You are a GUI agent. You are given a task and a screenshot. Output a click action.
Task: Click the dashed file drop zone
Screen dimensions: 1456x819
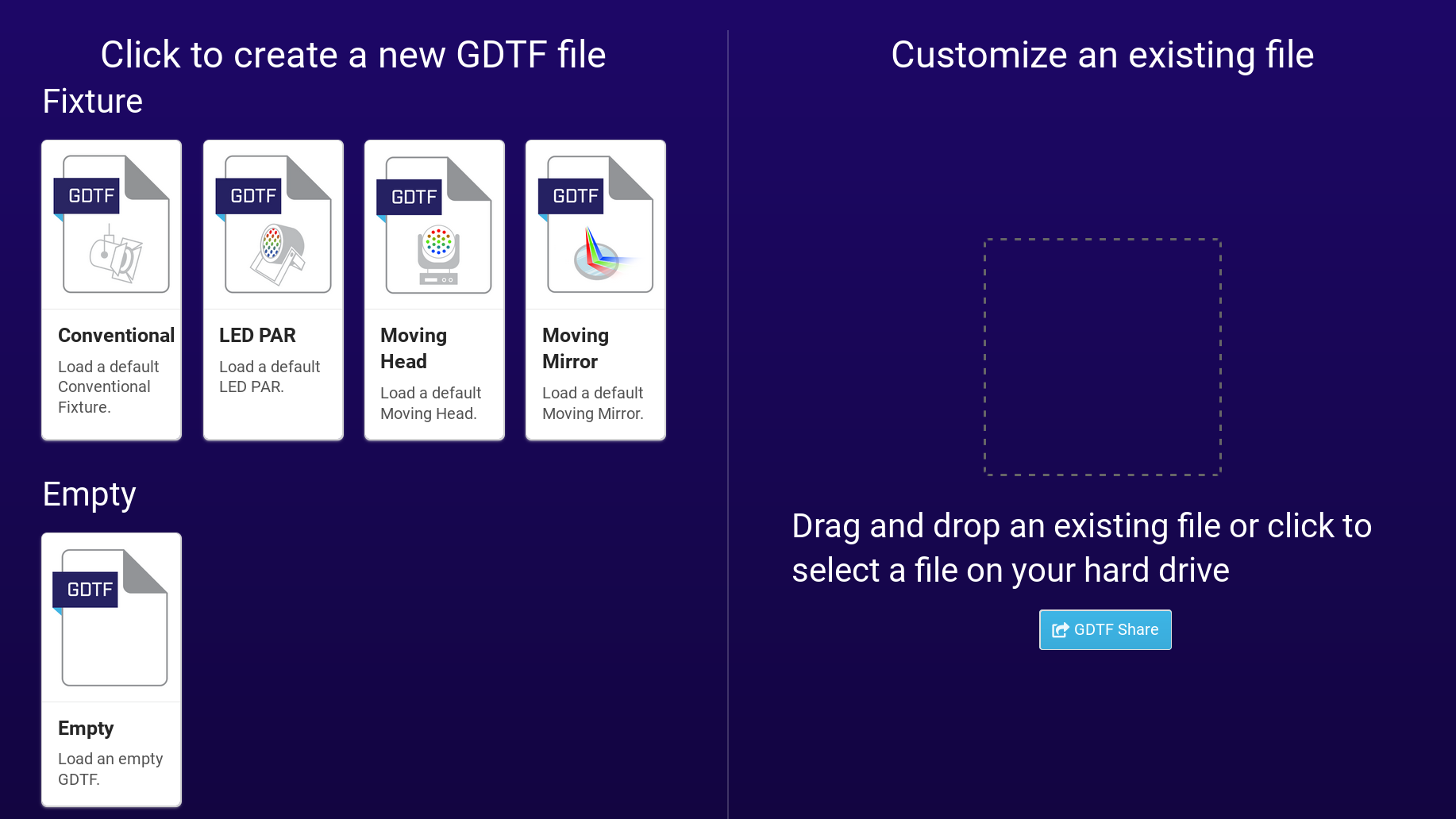(x=1103, y=357)
